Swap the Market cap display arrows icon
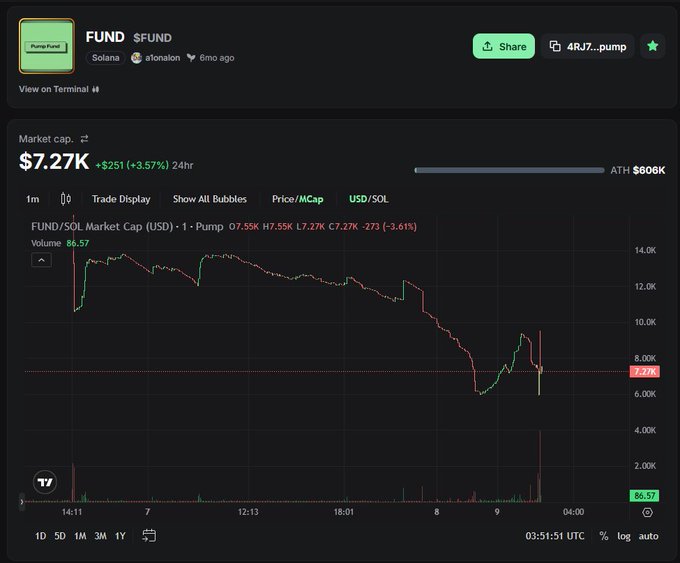680x563 pixels. pyautogui.click(x=84, y=139)
